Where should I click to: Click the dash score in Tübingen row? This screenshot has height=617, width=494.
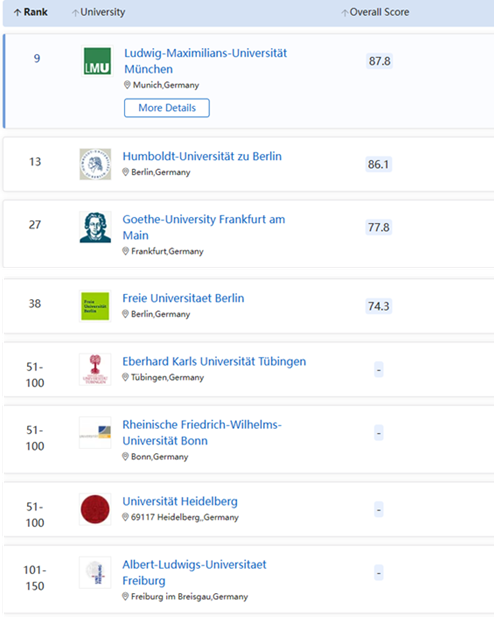pyautogui.click(x=379, y=369)
